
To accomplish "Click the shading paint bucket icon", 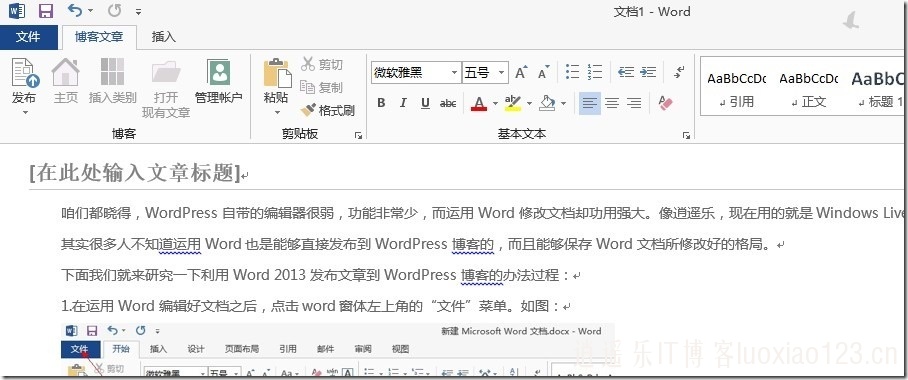I will coord(547,103).
